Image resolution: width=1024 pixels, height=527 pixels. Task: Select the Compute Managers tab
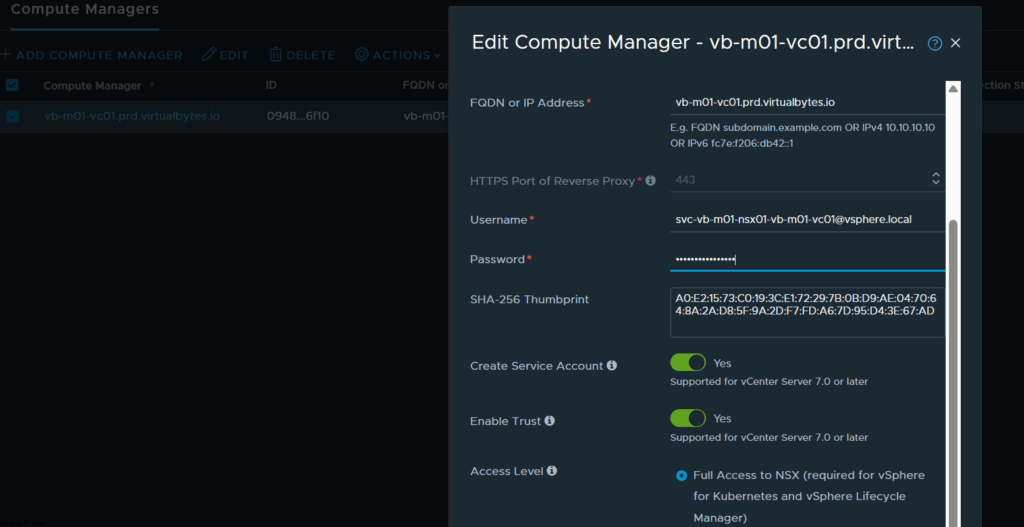[85, 10]
